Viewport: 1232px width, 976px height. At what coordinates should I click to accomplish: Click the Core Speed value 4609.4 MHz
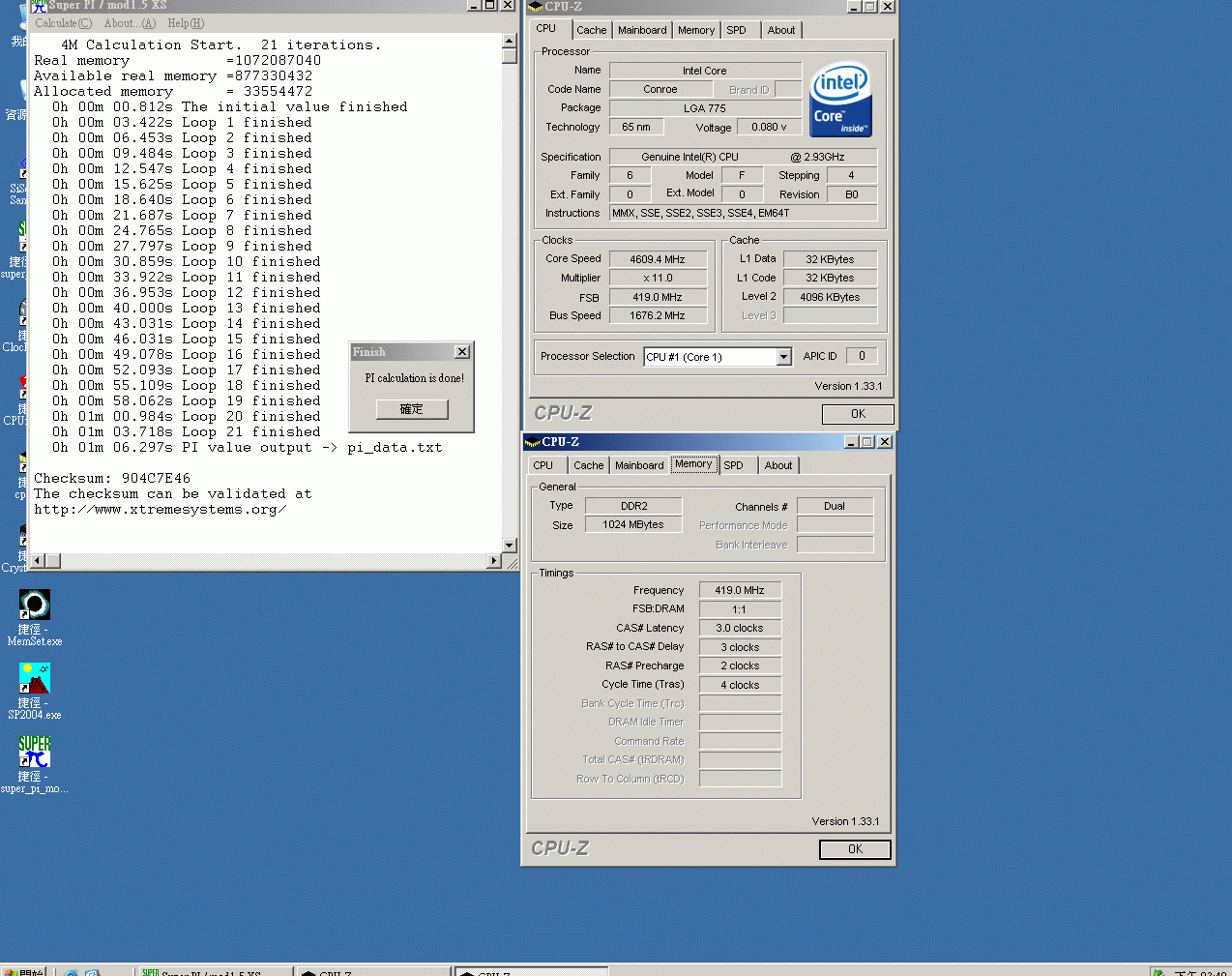658,259
